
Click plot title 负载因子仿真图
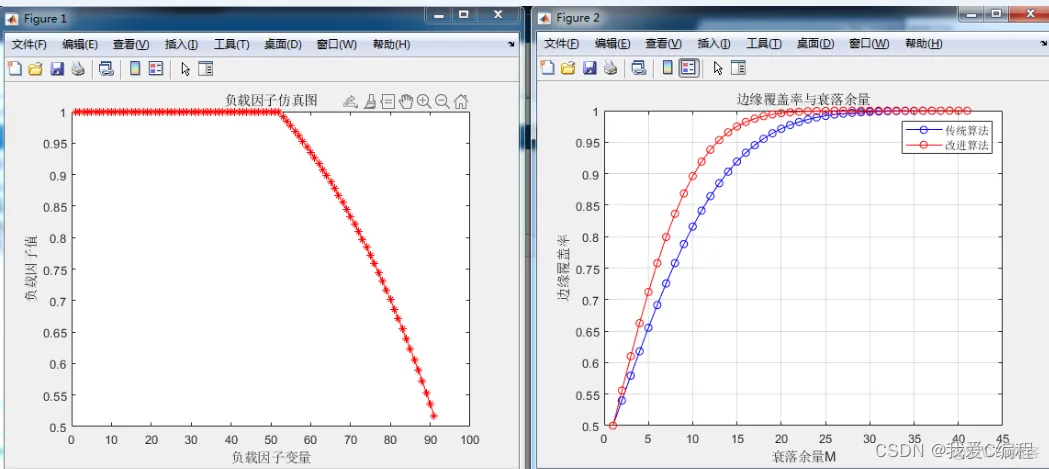coord(271,101)
